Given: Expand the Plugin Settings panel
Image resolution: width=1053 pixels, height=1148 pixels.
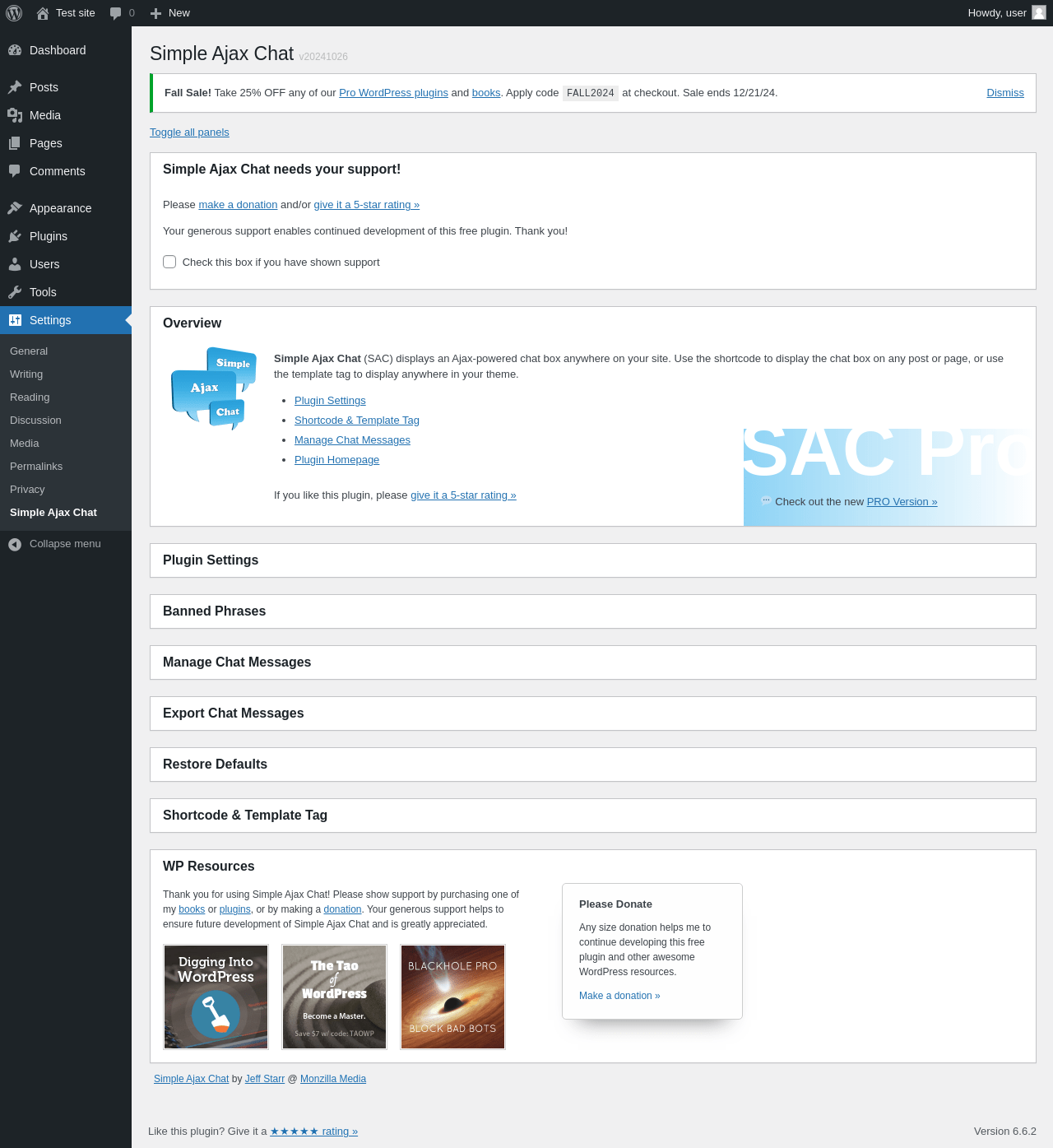Looking at the screenshot, I should 592,560.
